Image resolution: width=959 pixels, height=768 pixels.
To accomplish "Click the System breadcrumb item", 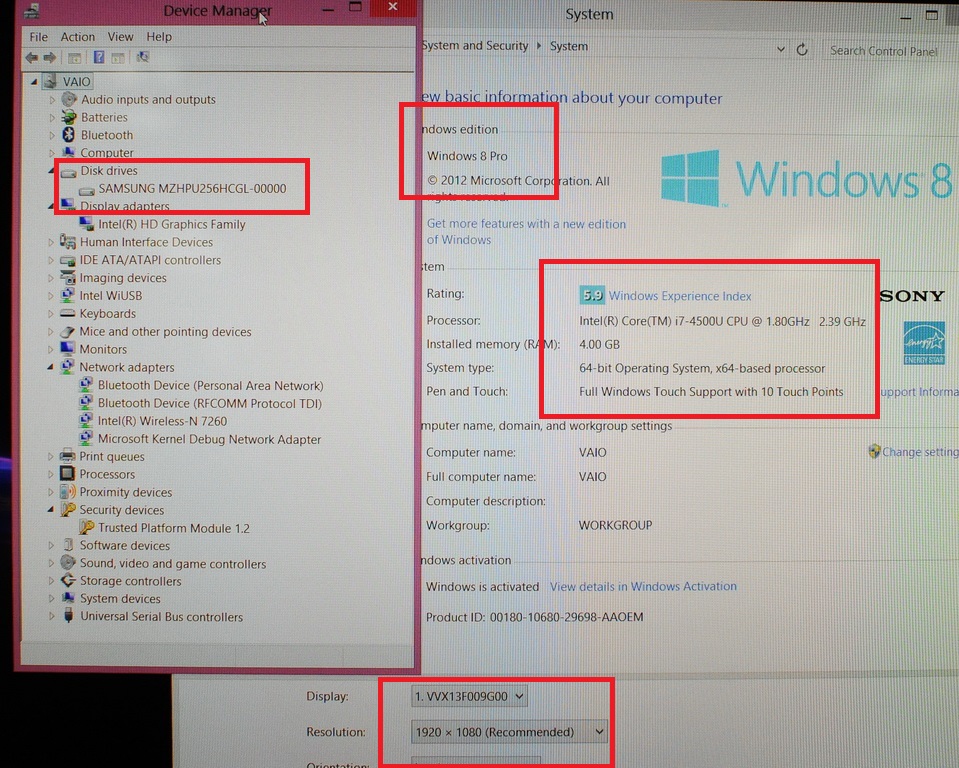I will point(569,46).
